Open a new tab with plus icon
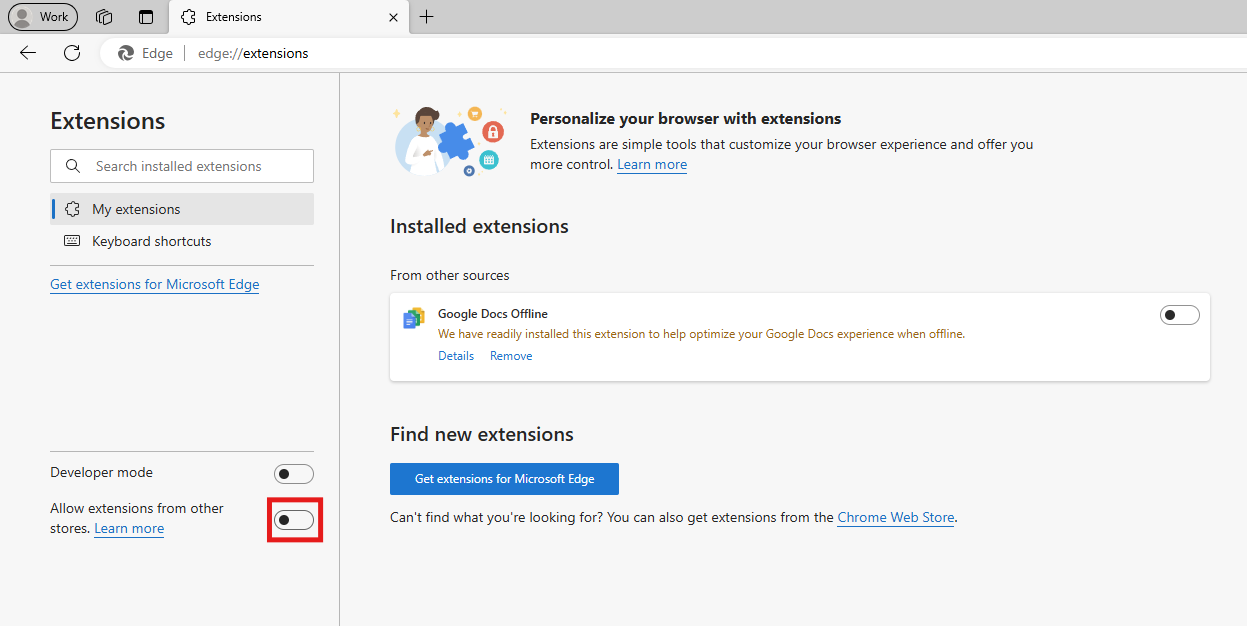This screenshot has width=1247, height=626. click(x=427, y=17)
